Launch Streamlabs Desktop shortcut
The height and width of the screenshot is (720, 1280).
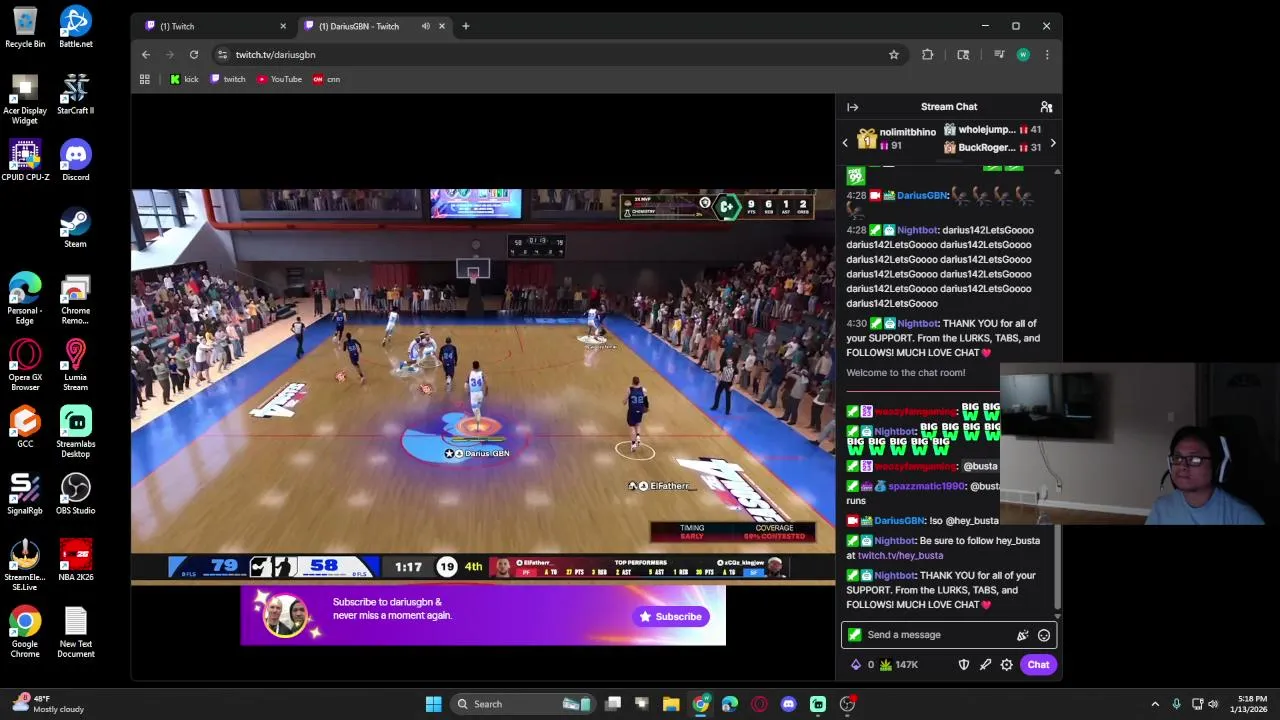(x=76, y=432)
